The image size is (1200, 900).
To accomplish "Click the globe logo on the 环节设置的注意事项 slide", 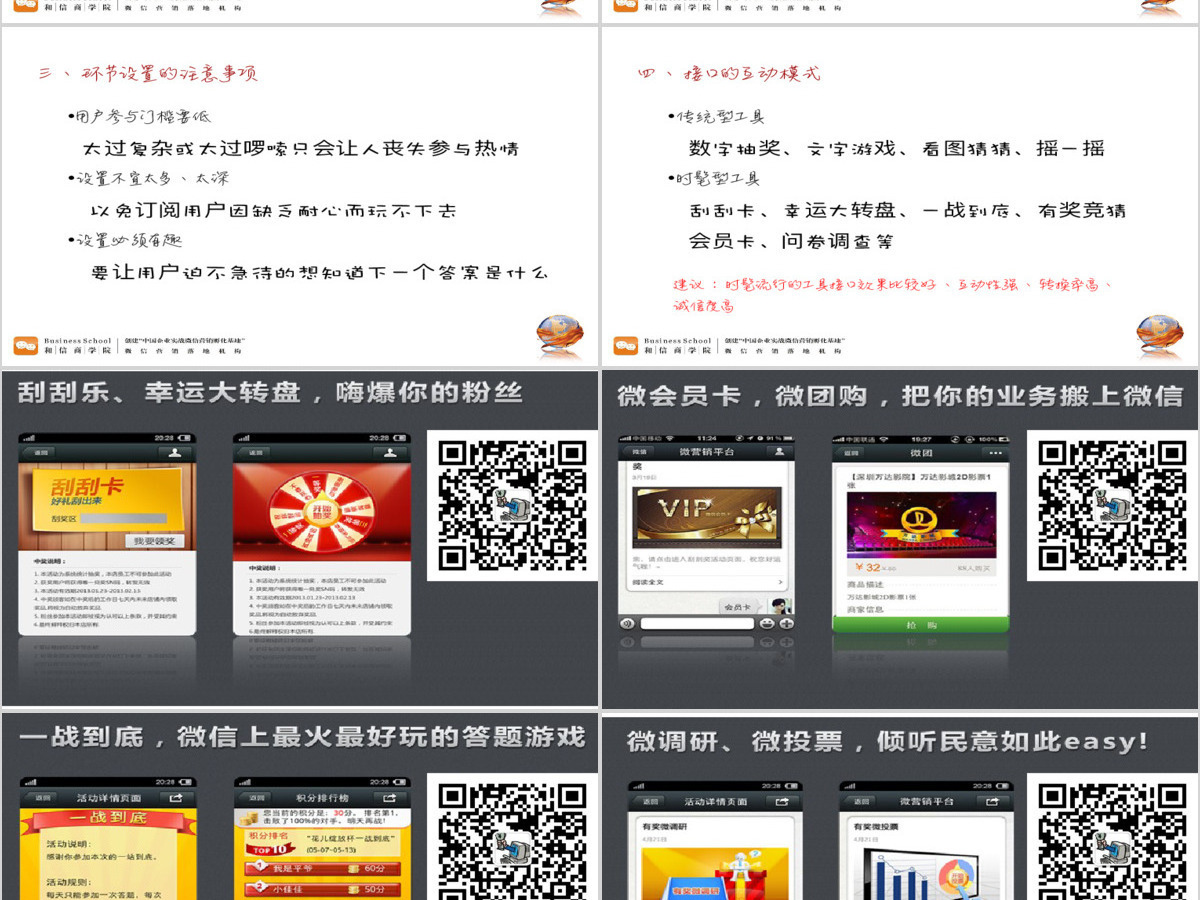I will pos(558,335).
